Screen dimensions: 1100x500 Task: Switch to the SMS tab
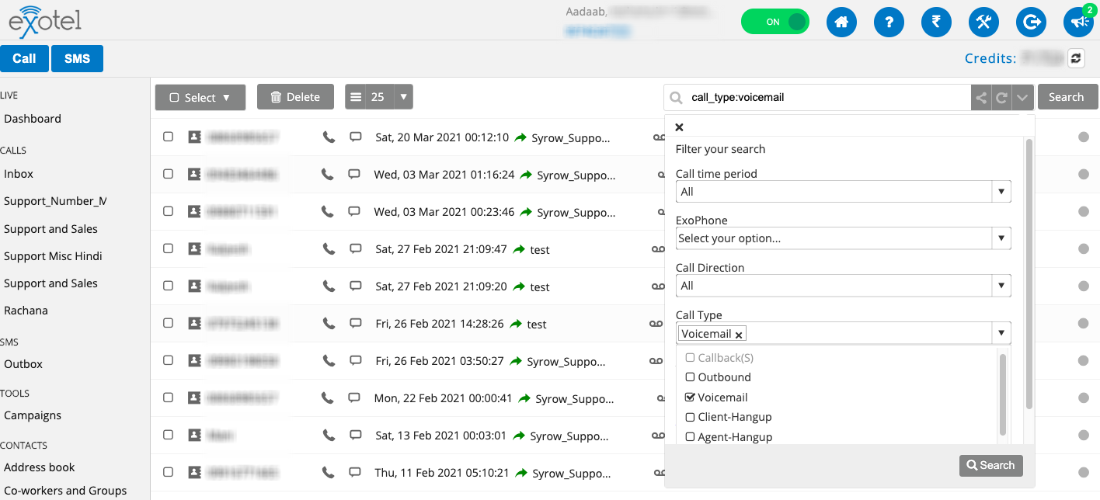click(77, 59)
